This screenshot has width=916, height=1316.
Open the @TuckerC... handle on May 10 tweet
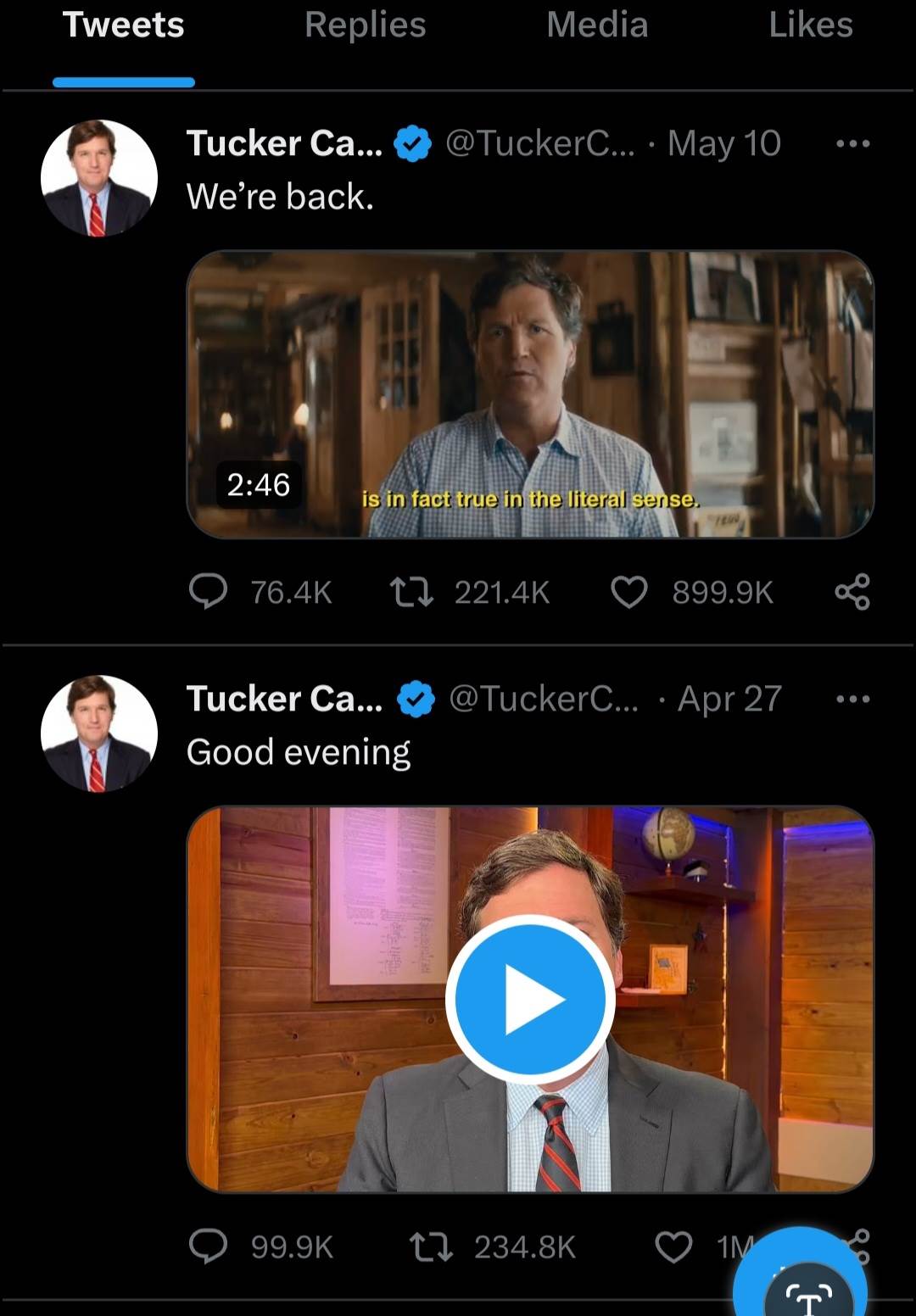point(539,143)
